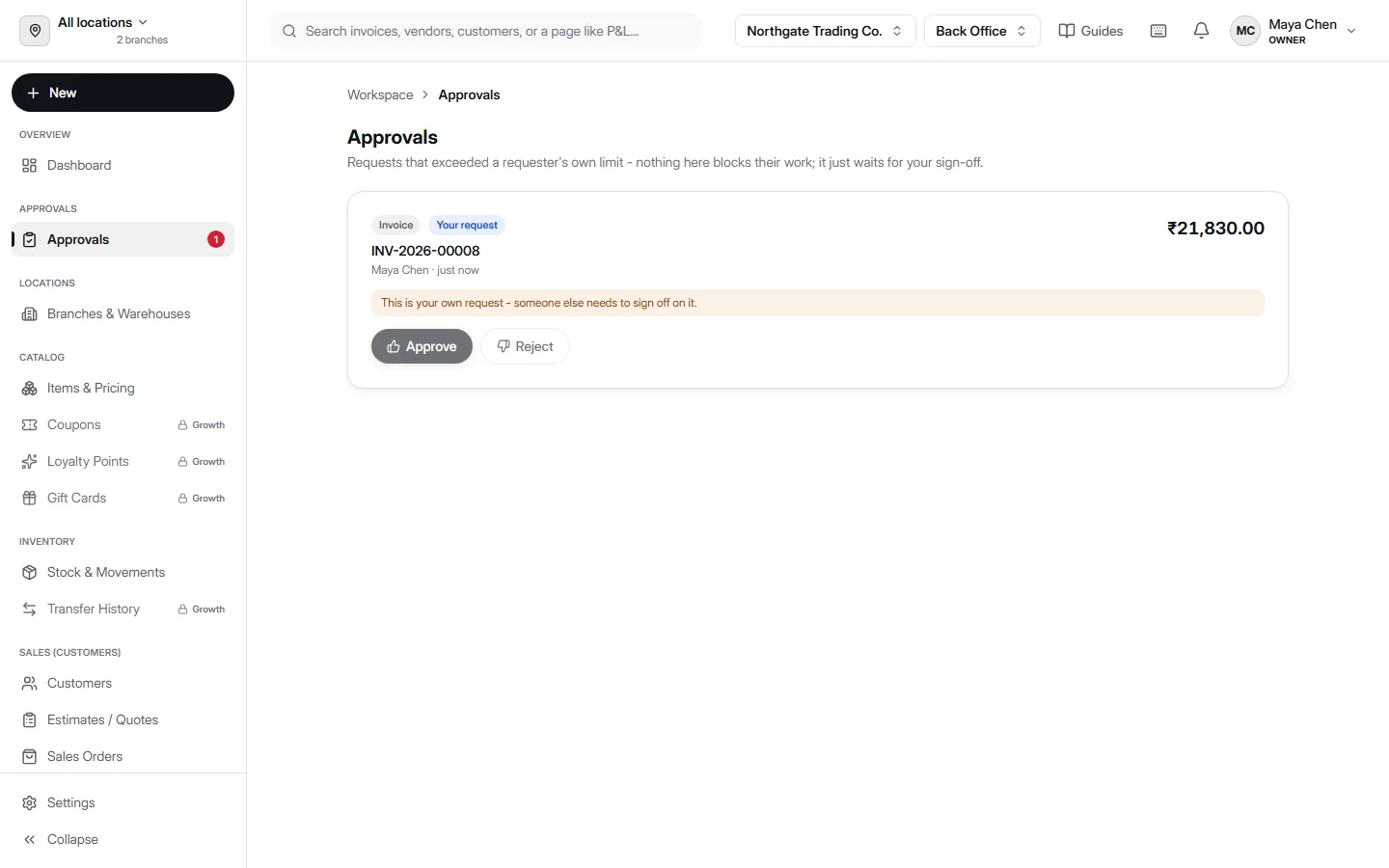Click the Your request tag

pyautogui.click(x=467, y=225)
